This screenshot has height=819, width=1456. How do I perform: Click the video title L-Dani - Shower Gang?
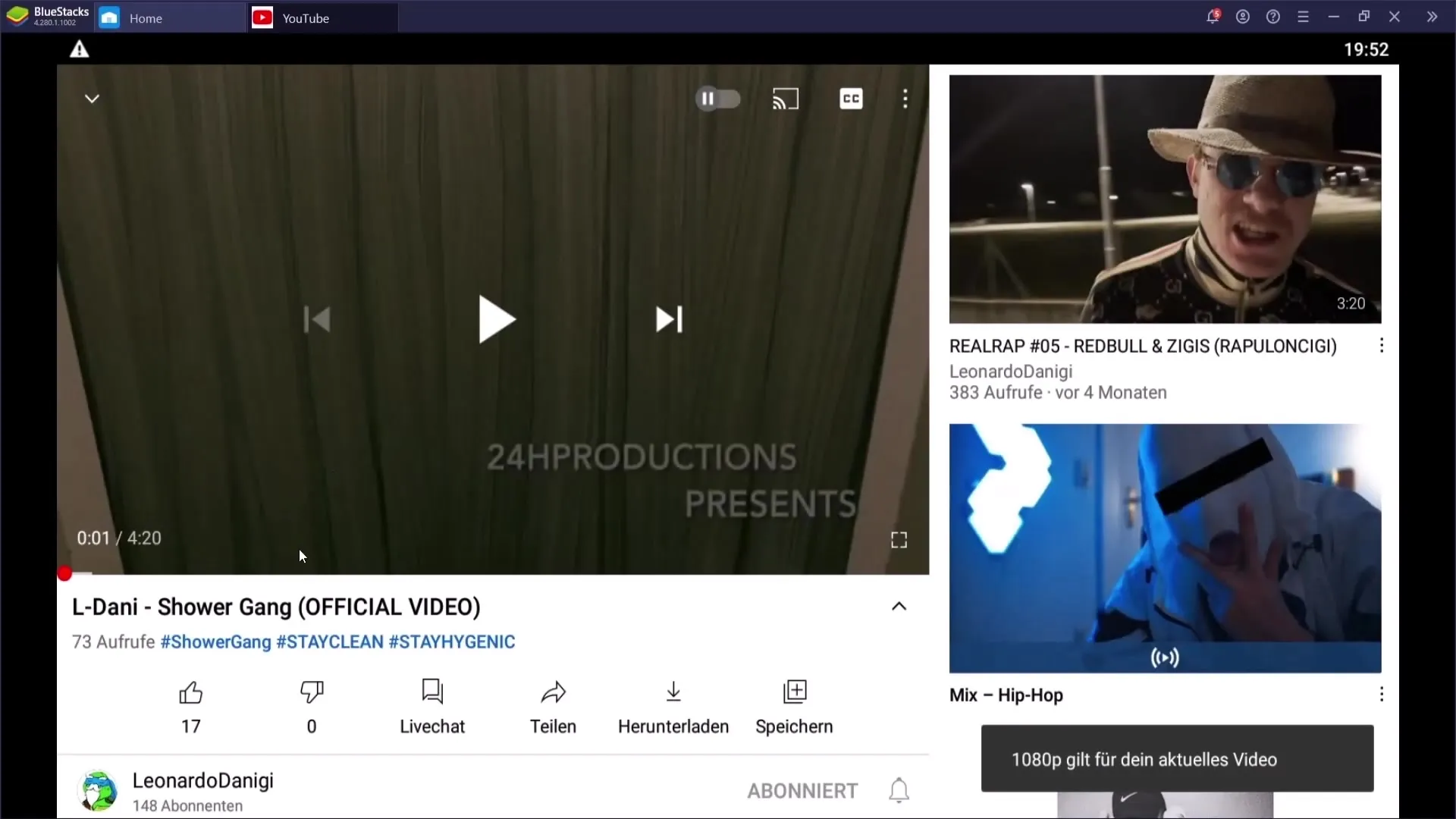click(276, 607)
